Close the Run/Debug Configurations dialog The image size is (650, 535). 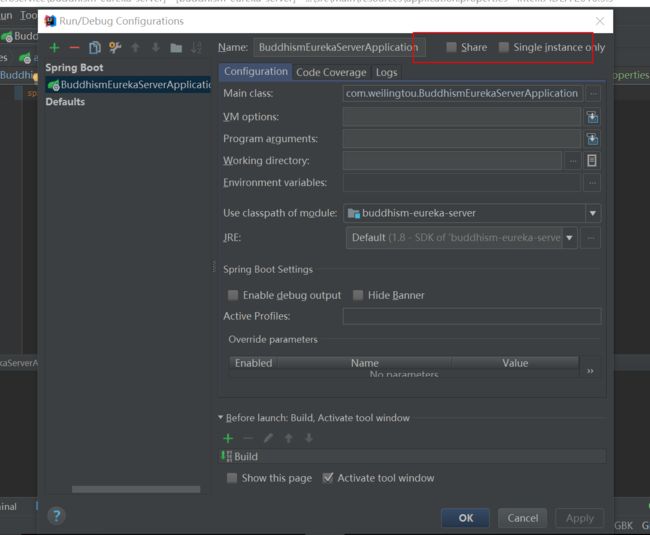click(x=599, y=21)
